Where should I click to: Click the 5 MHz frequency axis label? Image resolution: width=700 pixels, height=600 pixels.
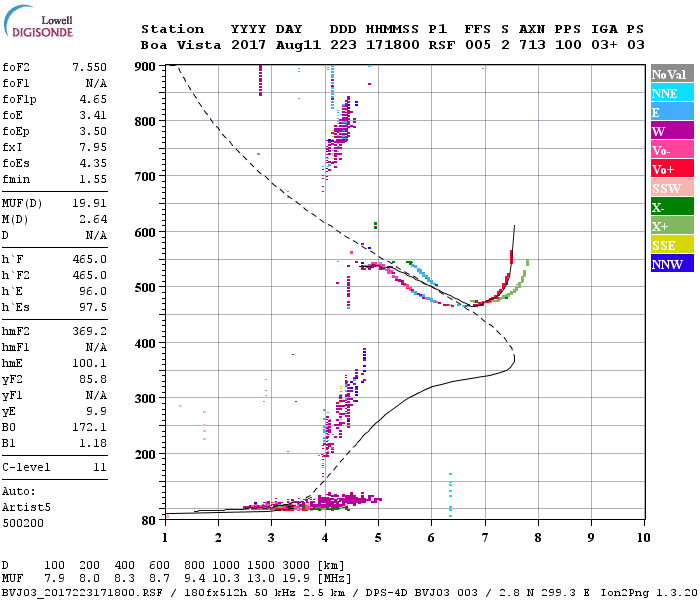coord(378,538)
